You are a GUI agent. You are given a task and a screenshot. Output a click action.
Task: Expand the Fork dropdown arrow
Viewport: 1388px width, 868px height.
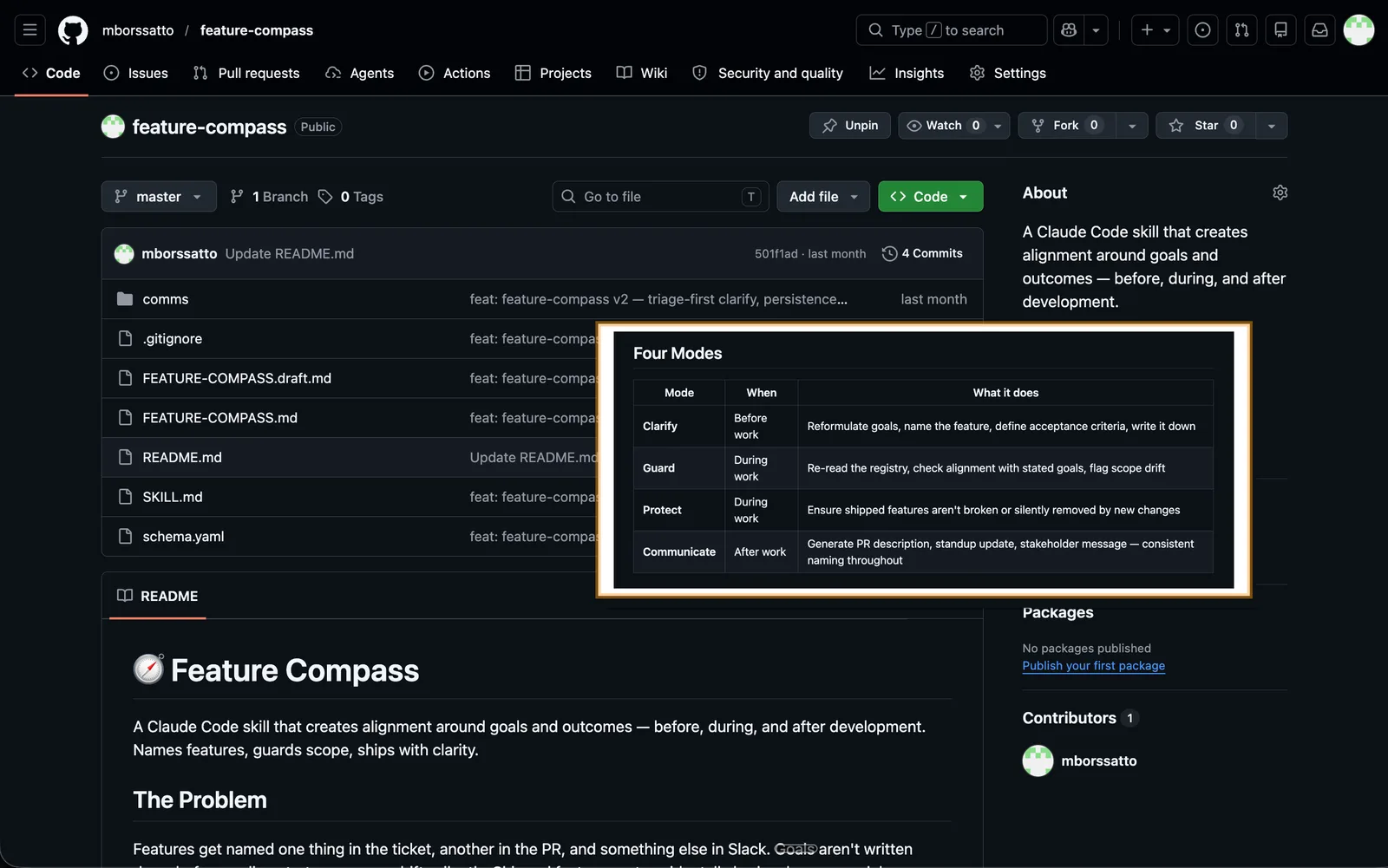[x=1132, y=126]
